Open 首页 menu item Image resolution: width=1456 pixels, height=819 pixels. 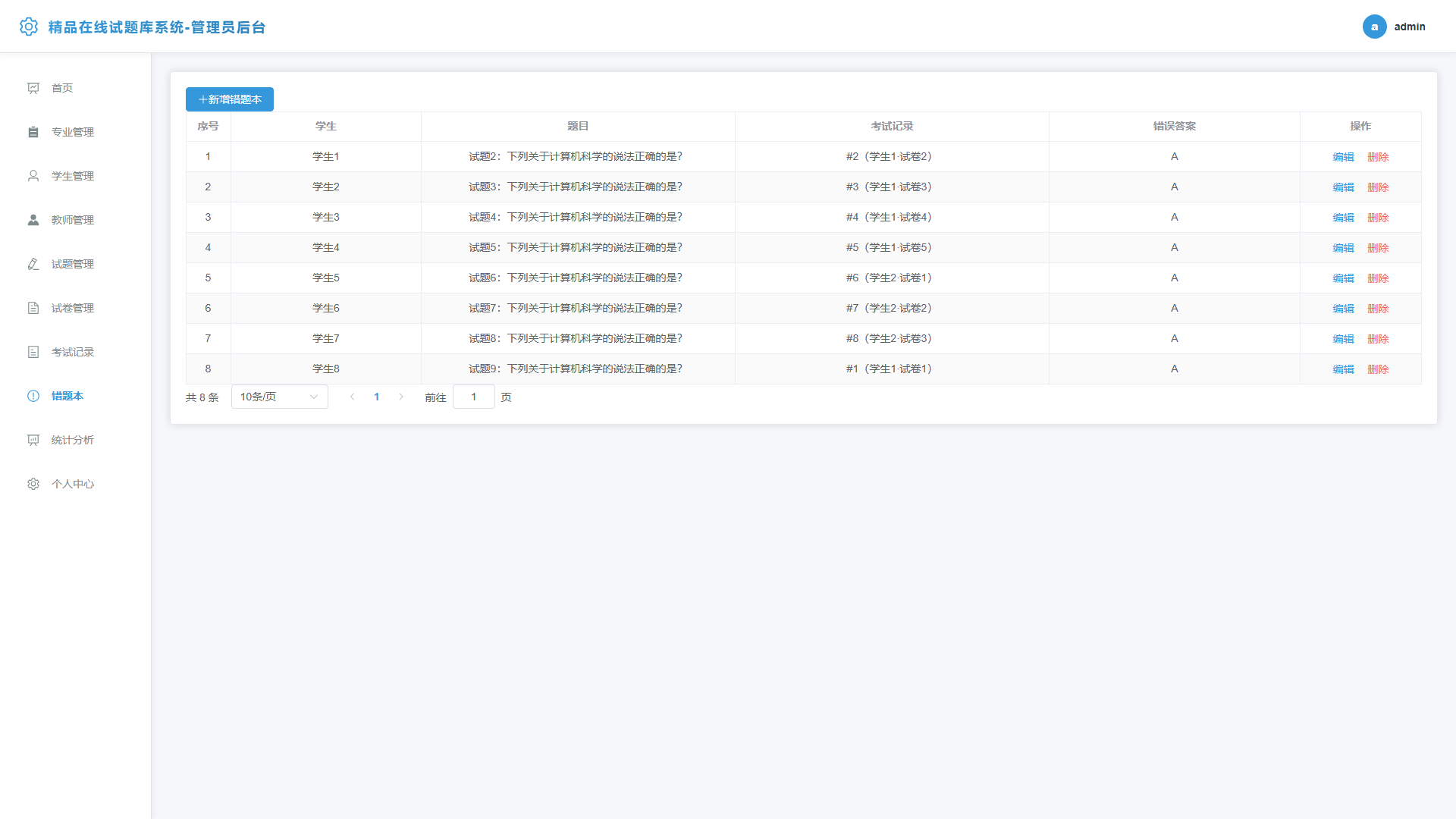point(76,88)
